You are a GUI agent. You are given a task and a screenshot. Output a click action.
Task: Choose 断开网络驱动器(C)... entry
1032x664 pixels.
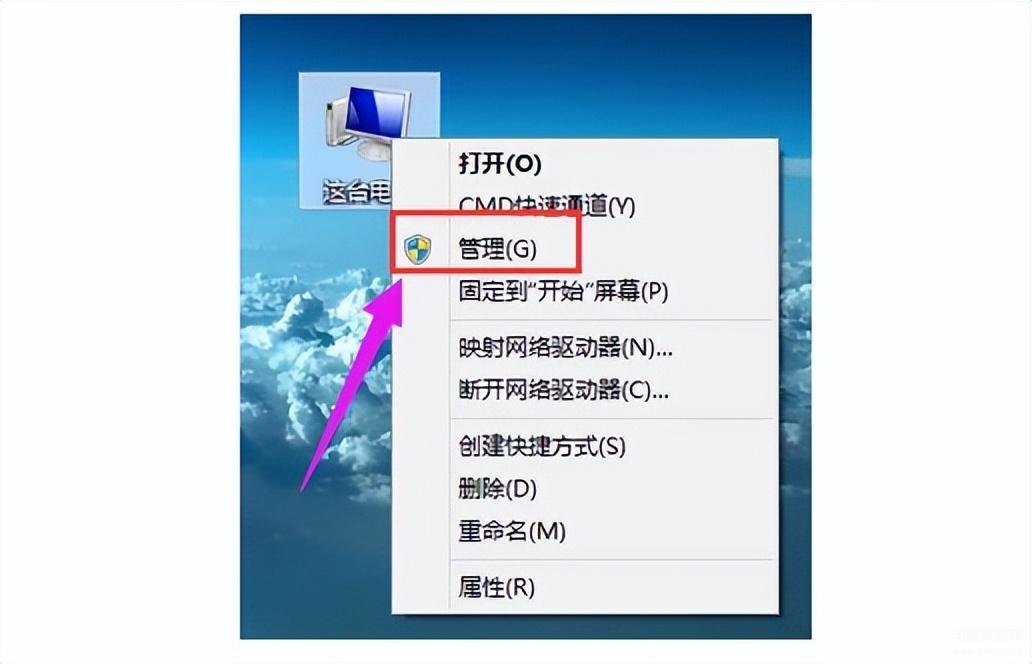point(563,390)
